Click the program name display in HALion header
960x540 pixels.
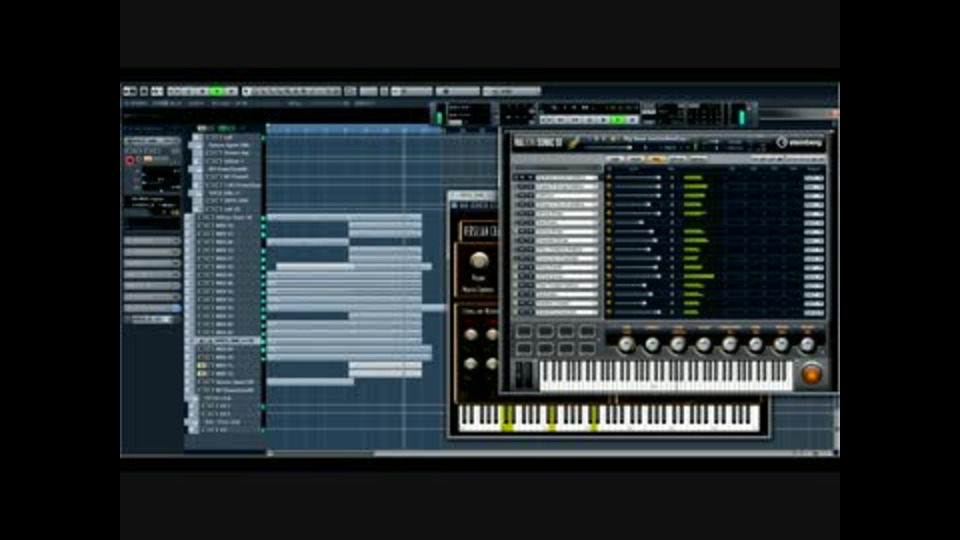[655, 139]
